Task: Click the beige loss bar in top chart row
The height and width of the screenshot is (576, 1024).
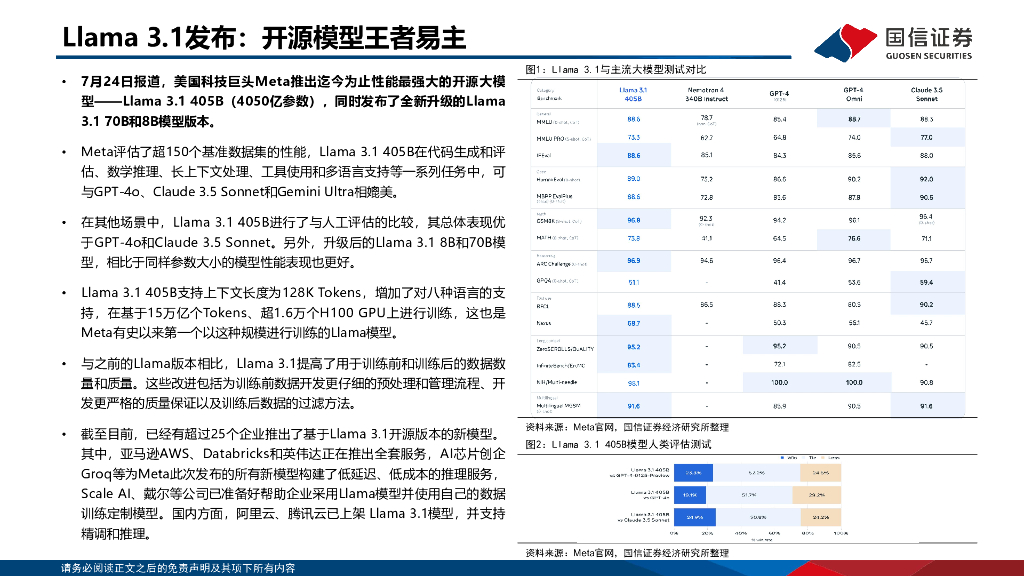Action: pyautogui.click(x=819, y=471)
